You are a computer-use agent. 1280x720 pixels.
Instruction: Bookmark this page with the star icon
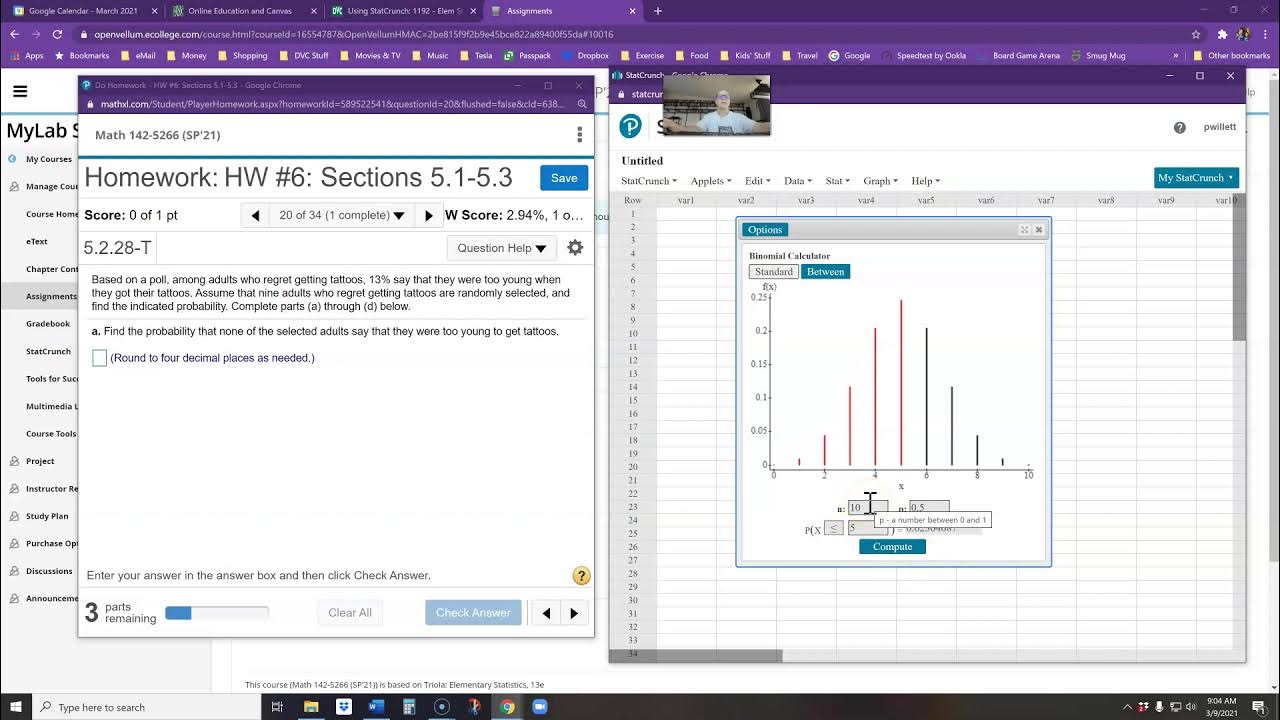pyautogui.click(x=1196, y=34)
